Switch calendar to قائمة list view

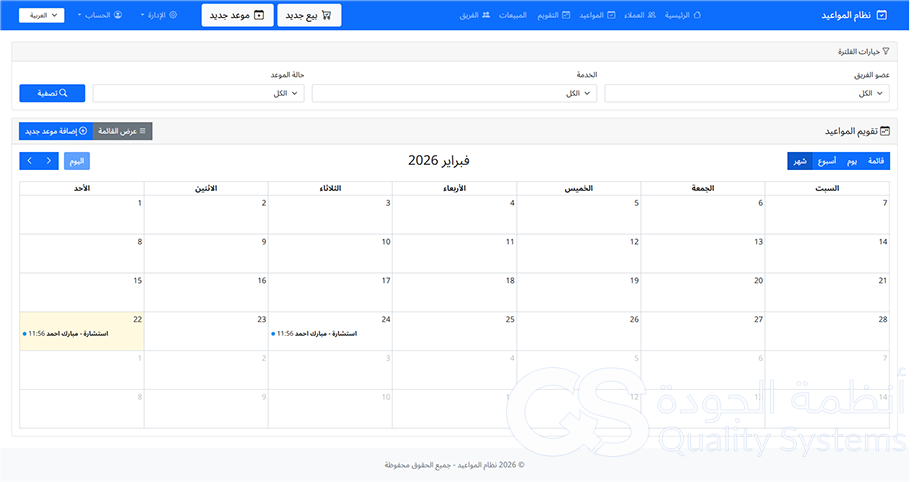(876, 161)
